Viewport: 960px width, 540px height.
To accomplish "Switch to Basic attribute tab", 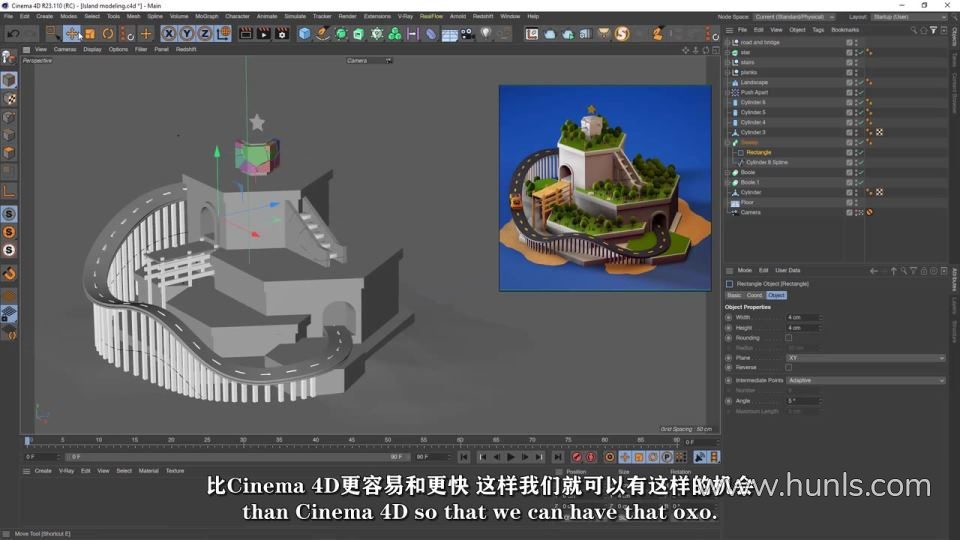I will 734,295.
